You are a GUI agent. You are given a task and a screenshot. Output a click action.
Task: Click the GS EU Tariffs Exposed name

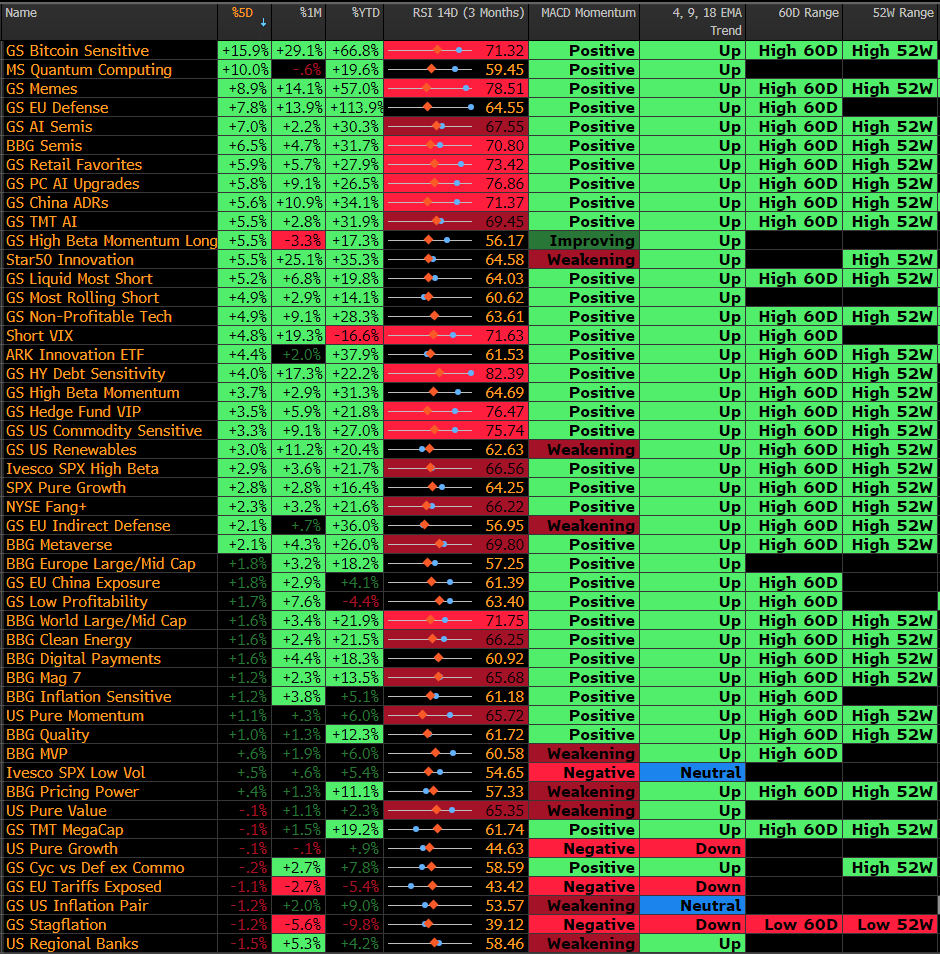click(84, 886)
